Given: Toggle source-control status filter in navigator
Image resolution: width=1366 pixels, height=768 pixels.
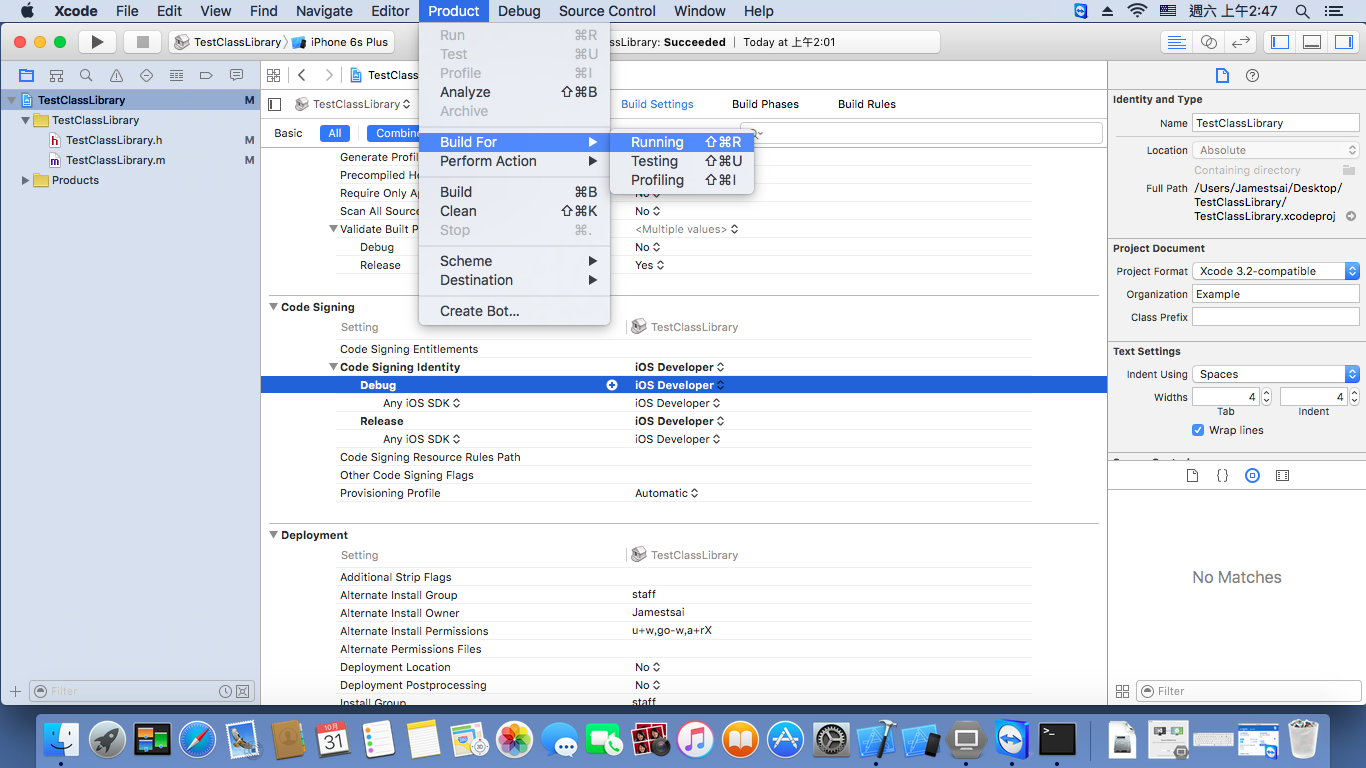Looking at the screenshot, I should (x=242, y=691).
